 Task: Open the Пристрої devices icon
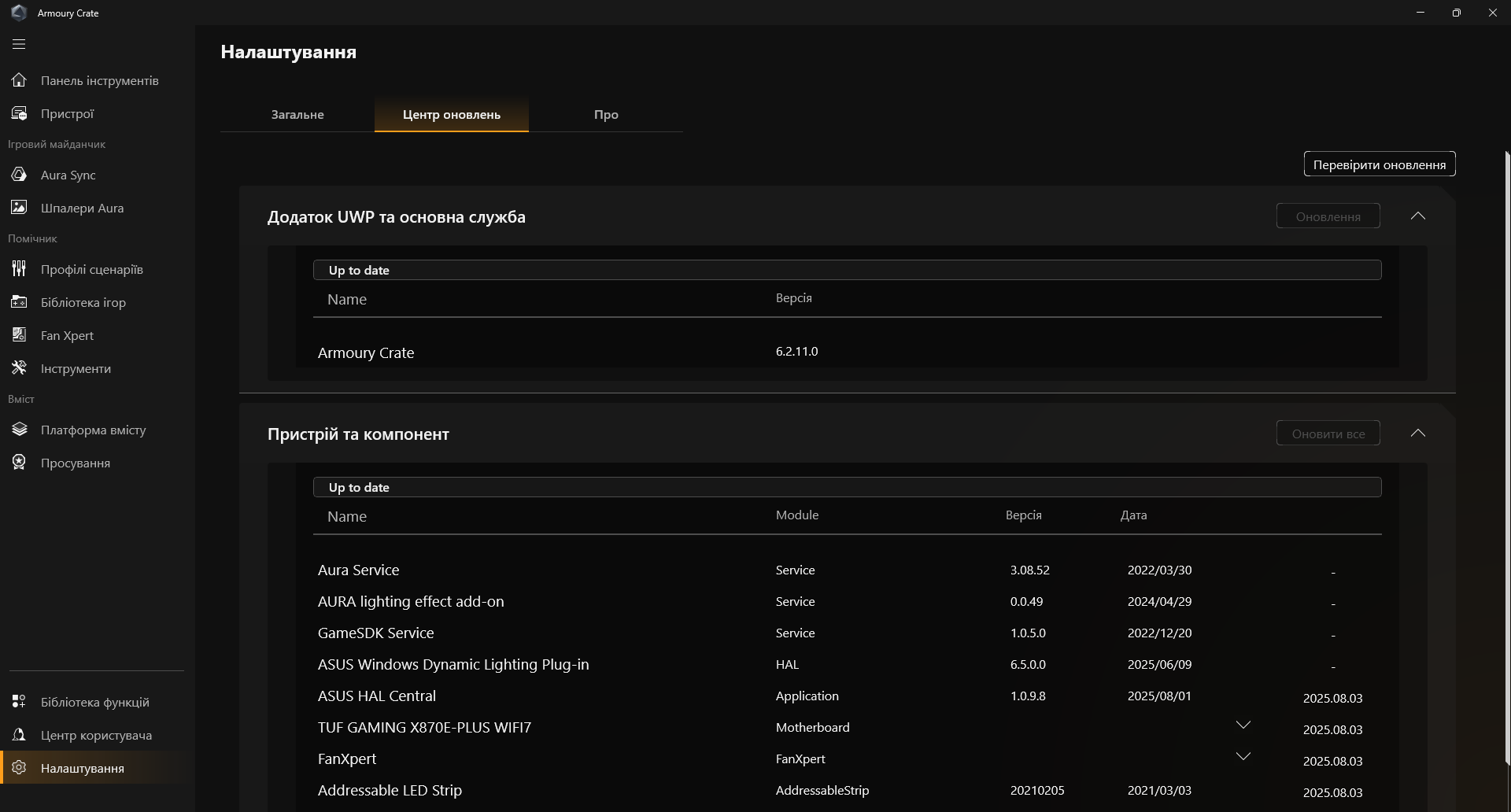click(x=19, y=113)
